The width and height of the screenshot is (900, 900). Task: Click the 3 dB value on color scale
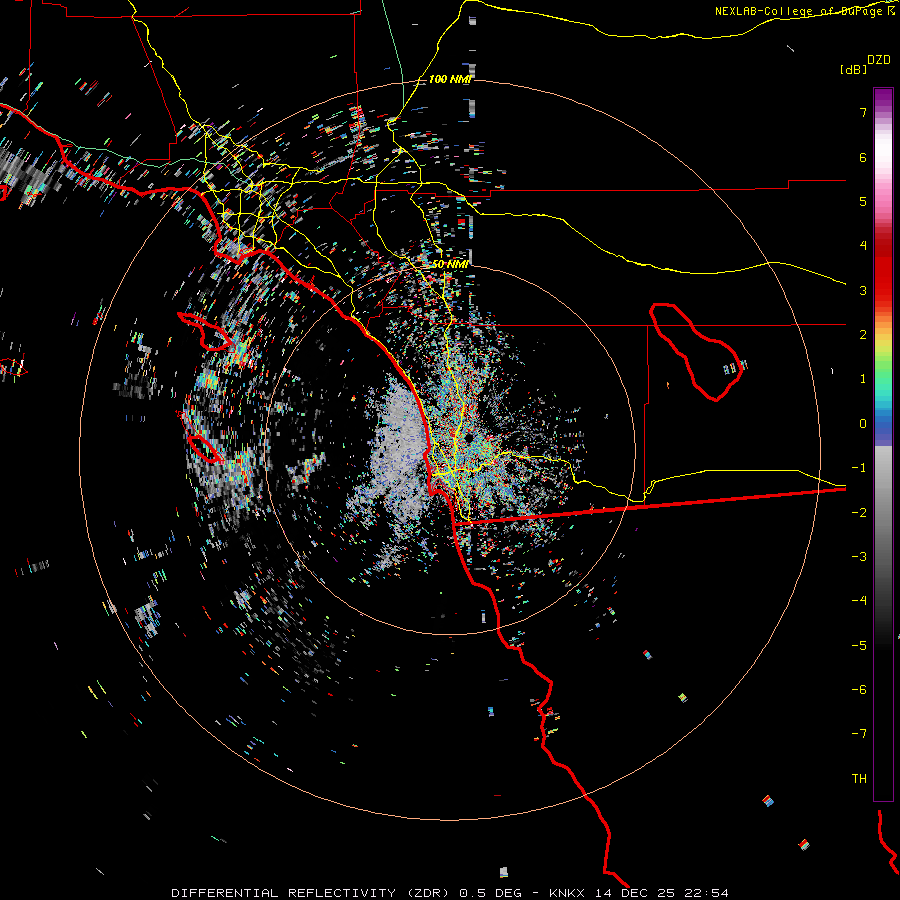[x=863, y=290]
